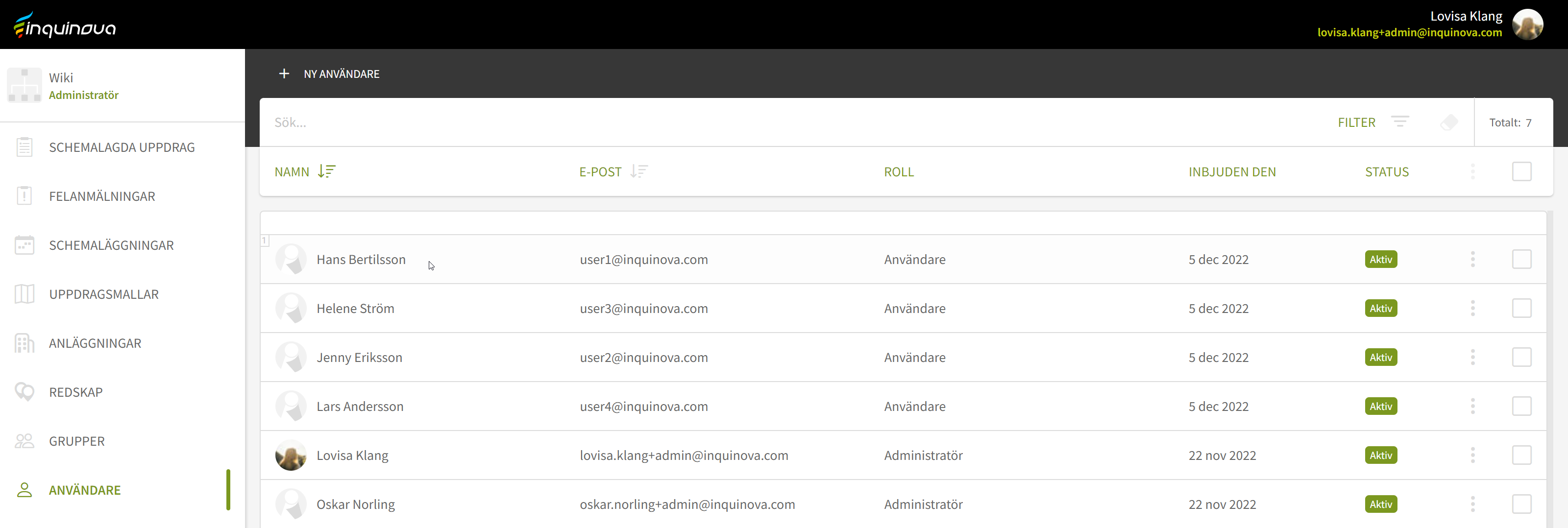Go to Schemalagda uppdrag menu item
Viewport: 1568px width, 528px height.
[122, 147]
